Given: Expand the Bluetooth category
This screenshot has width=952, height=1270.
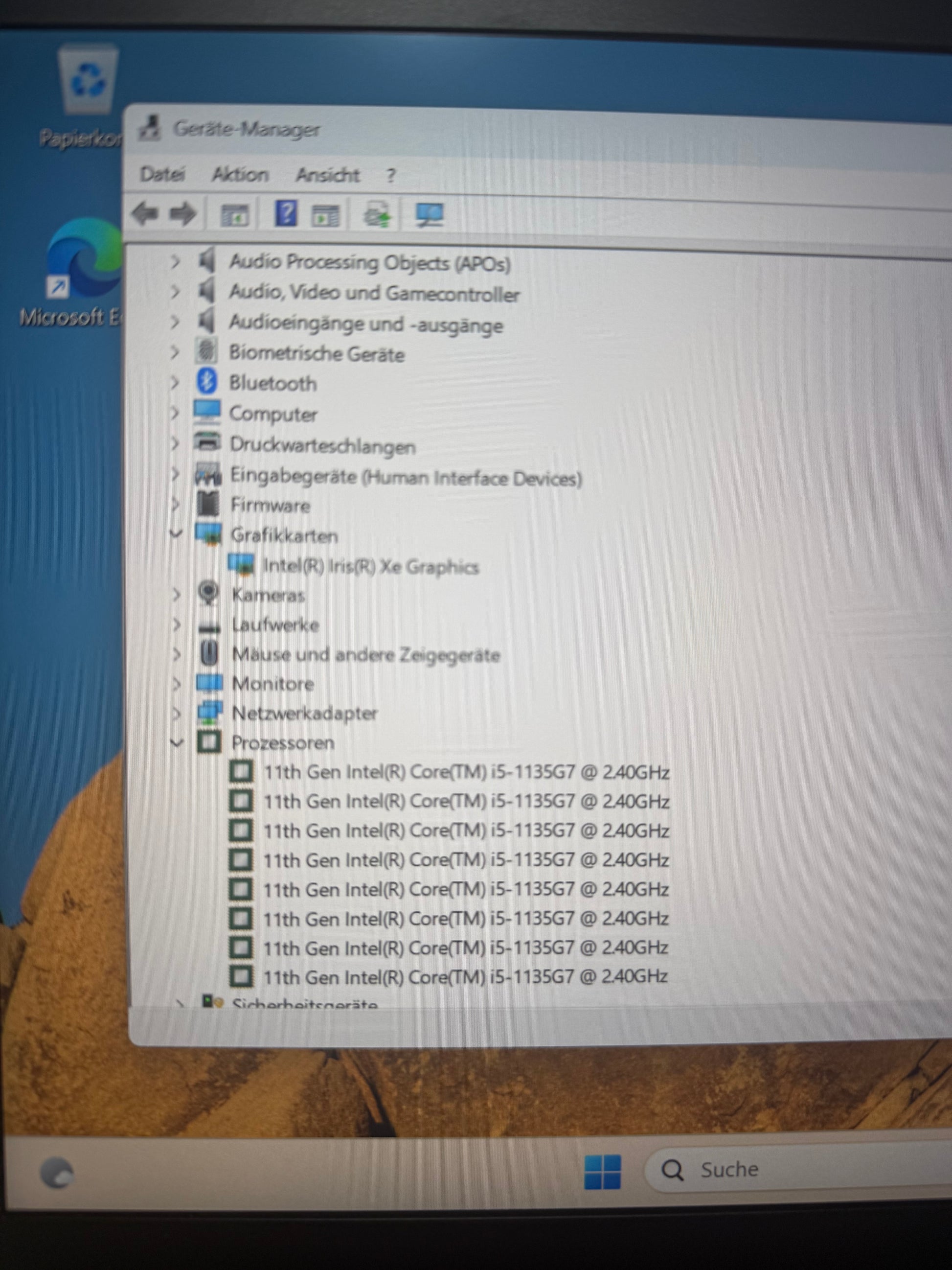Looking at the screenshot, I should 175,382.
